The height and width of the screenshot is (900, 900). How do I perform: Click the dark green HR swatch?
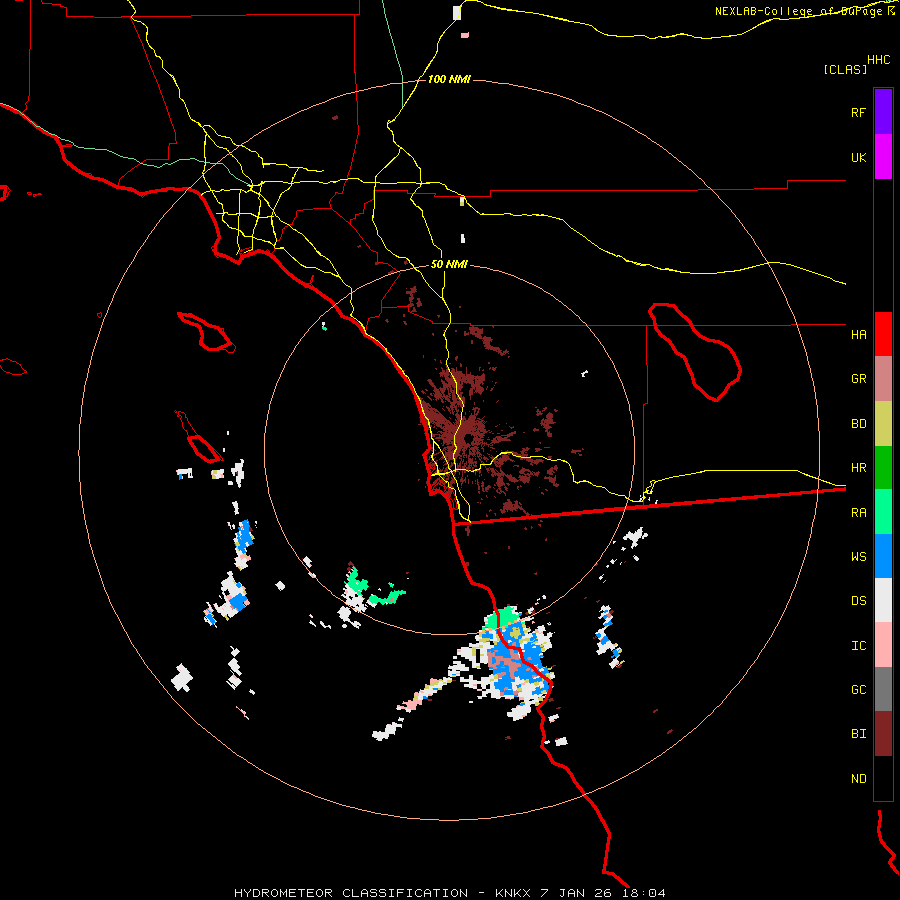click(883, 468)
